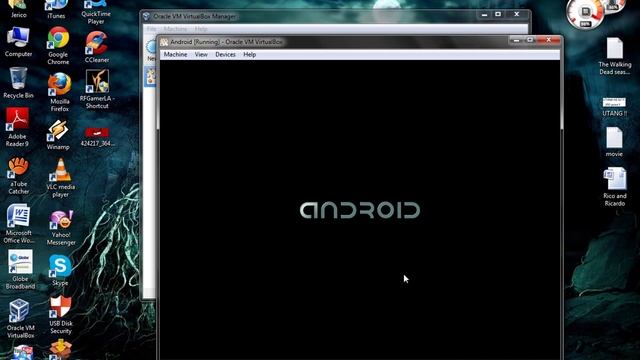
Task: Close the VirtualBox Manager window
Action: pos(517,14)
